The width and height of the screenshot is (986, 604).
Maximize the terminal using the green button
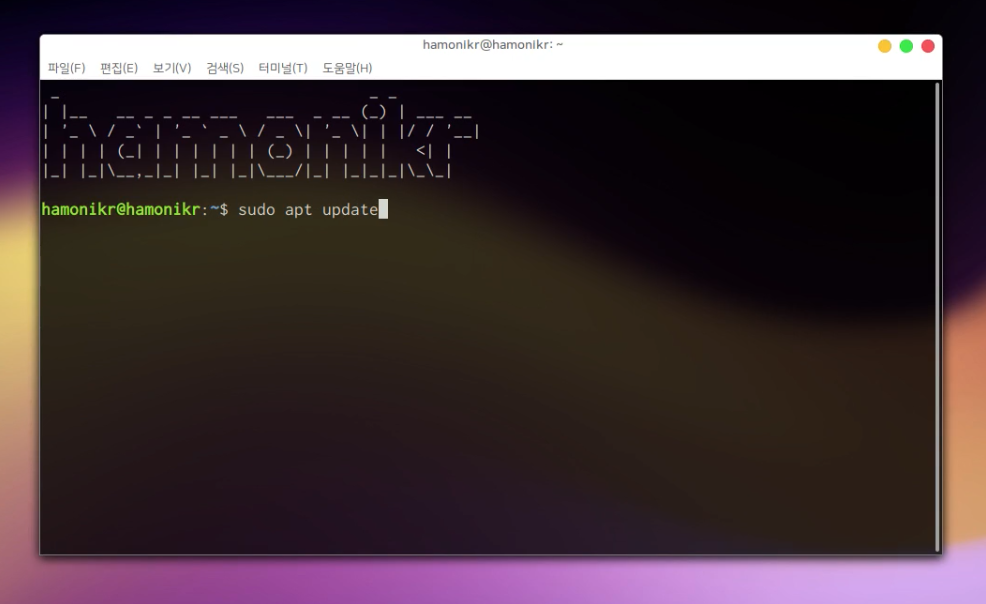pos(906,46)
